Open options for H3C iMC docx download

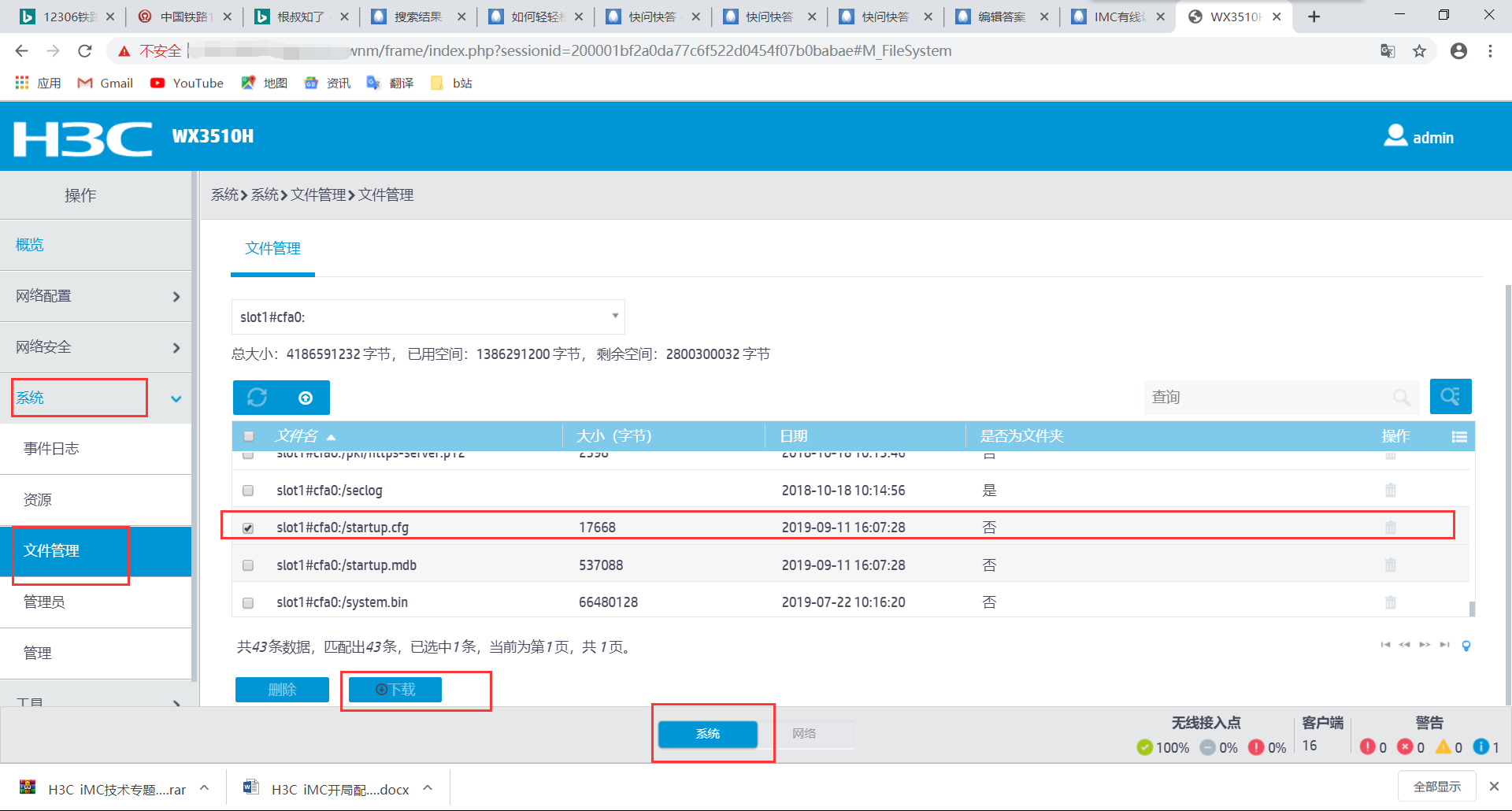428,787
